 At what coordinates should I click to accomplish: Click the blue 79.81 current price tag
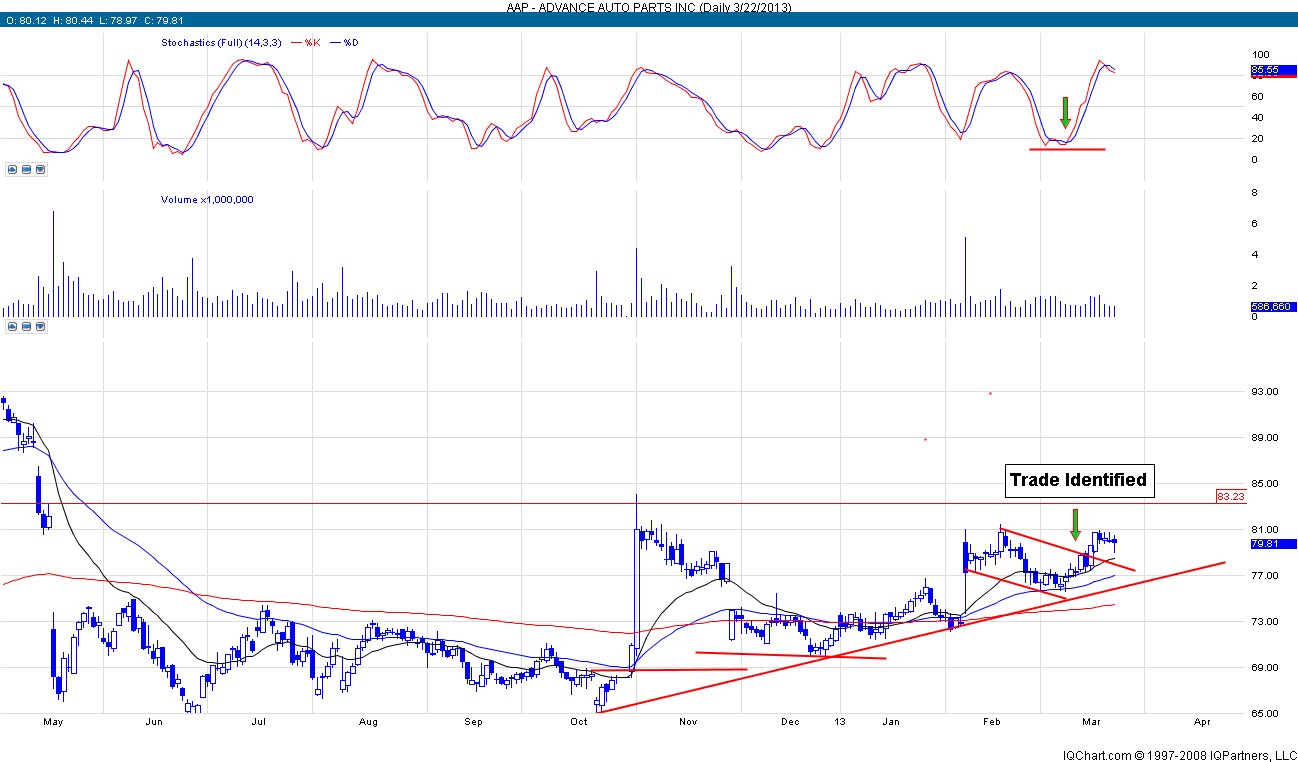click(1273, 544)
